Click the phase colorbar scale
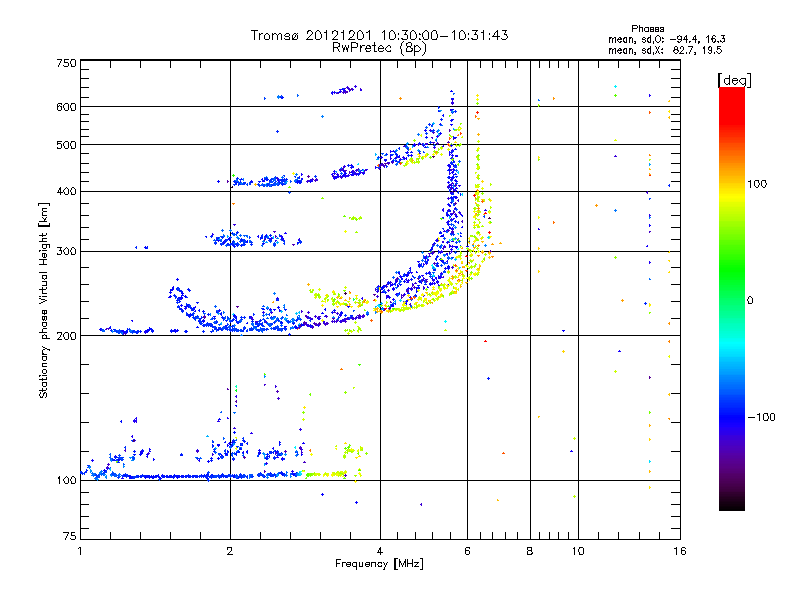Image resolution: width=800 pixels, height=600 pixels. point(732,298)
